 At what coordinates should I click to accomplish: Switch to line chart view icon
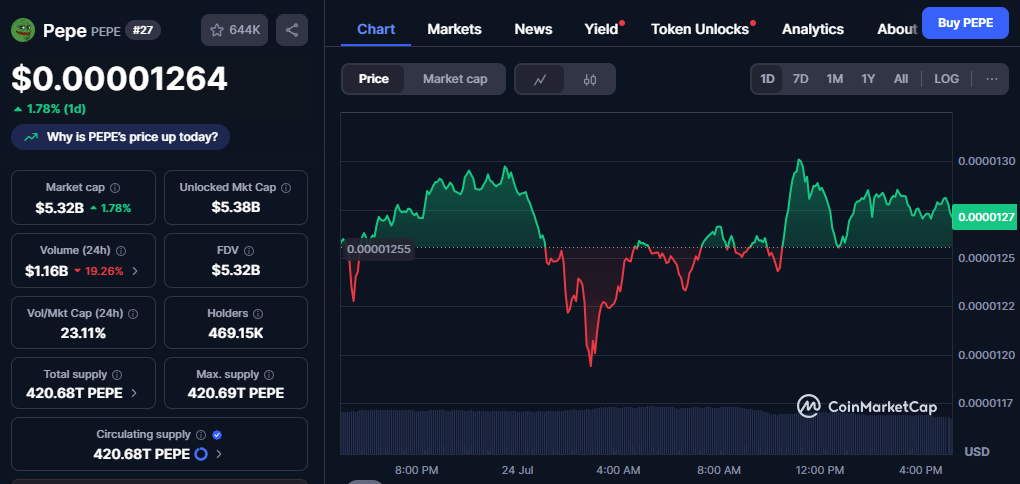(539, 79)
